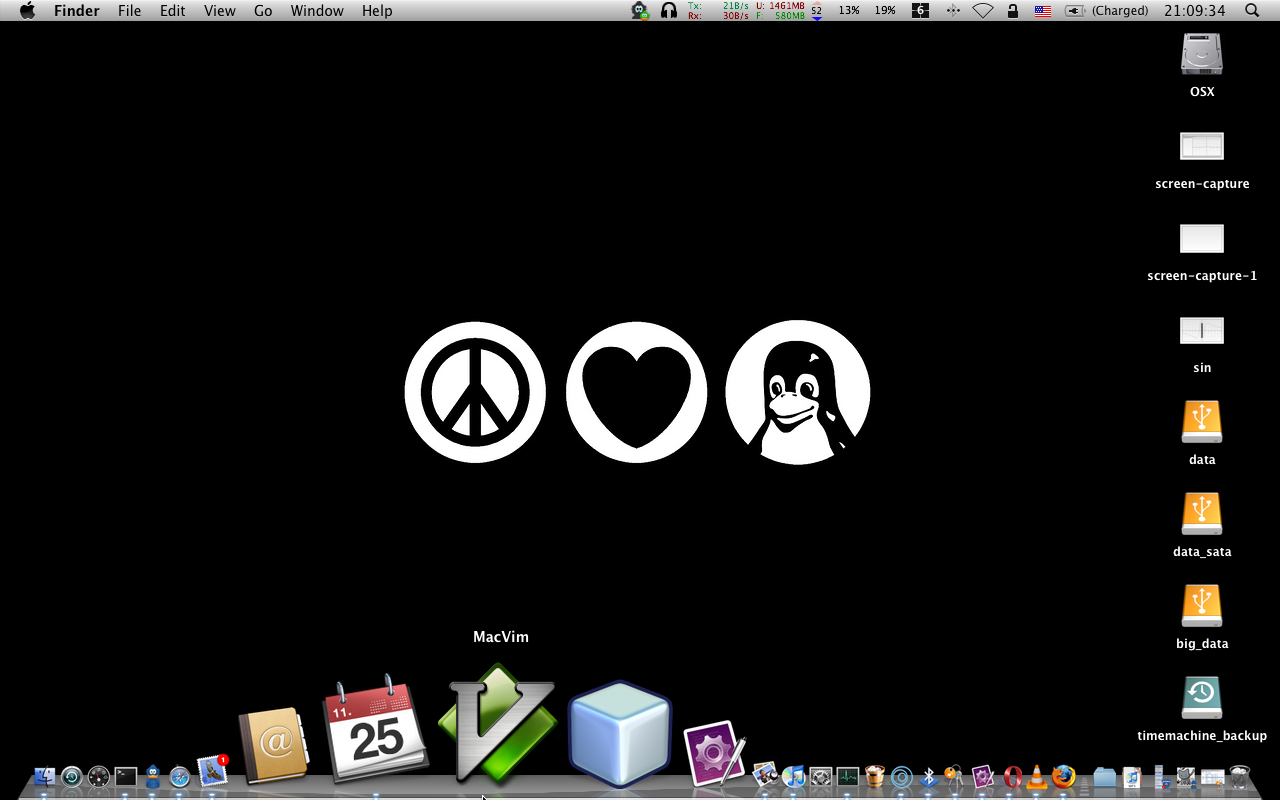This screenshot has height=800, width=1280.
Task: Open MP3 file icon in dock
Action: (x=1132, y=776)
